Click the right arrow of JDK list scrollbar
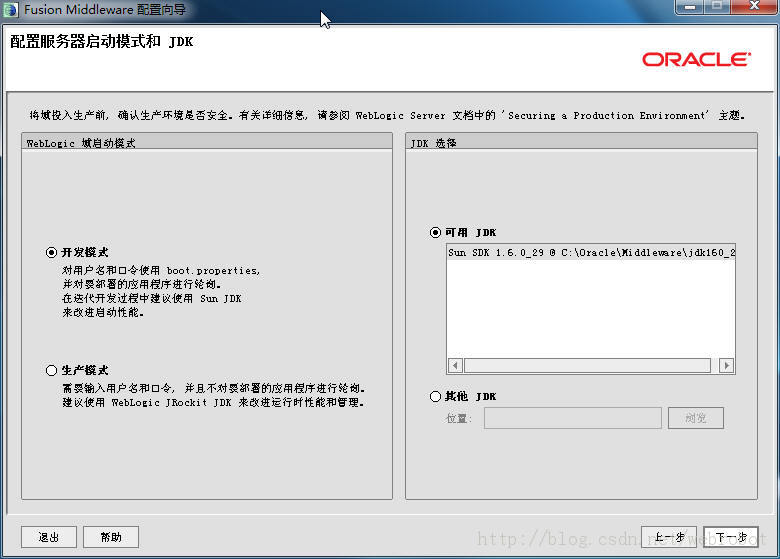Viewport: 780px width, 559px height. coord(727,366)
